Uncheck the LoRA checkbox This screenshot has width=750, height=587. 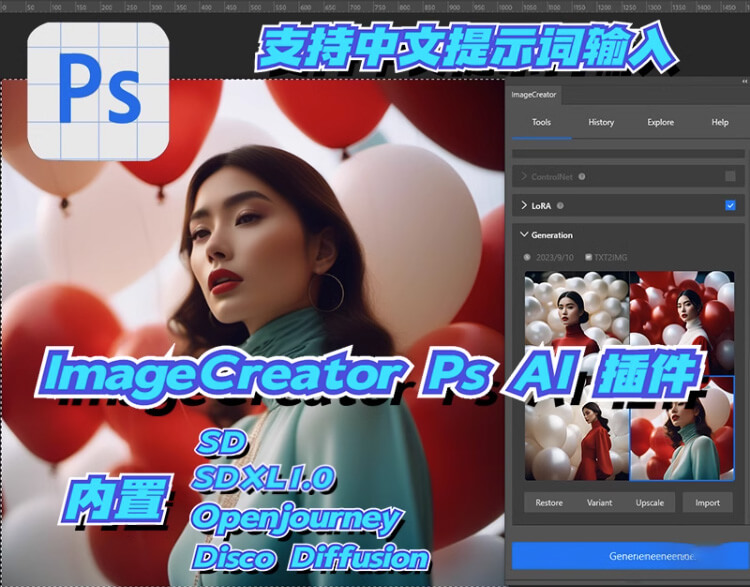tap(730, 205)
